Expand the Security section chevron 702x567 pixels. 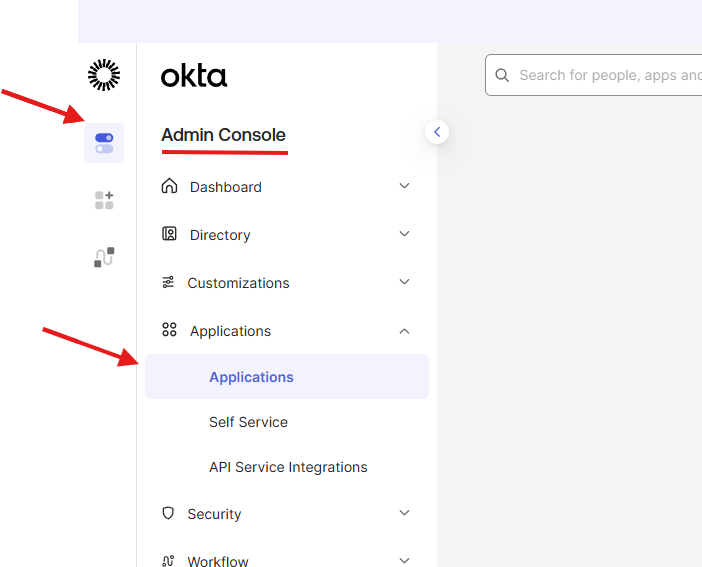pyautogui.click(x=404, y=513)
